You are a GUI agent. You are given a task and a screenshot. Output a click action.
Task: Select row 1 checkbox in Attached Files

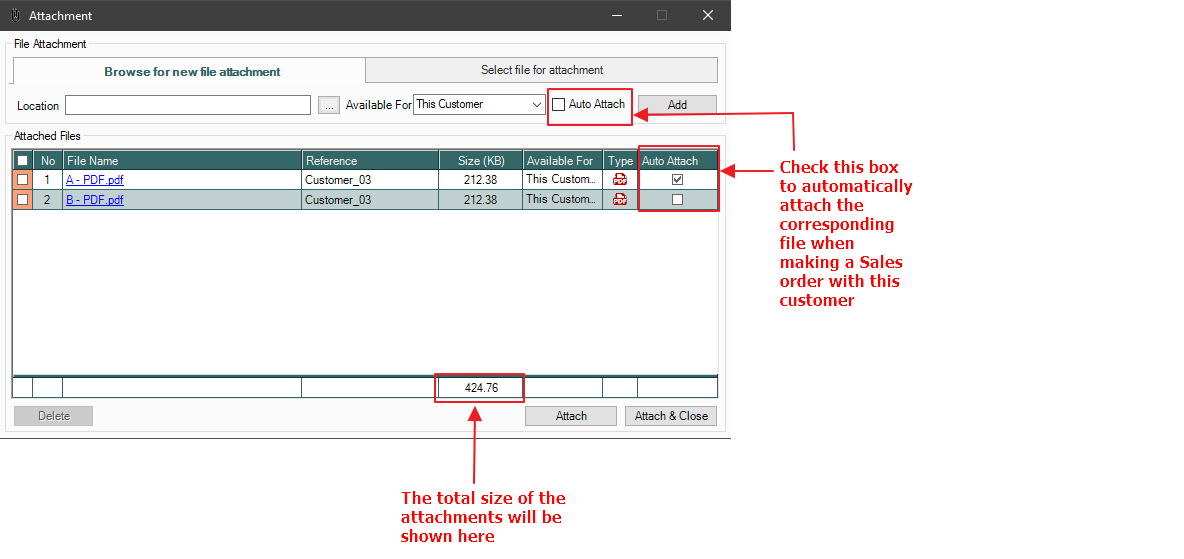22,180
